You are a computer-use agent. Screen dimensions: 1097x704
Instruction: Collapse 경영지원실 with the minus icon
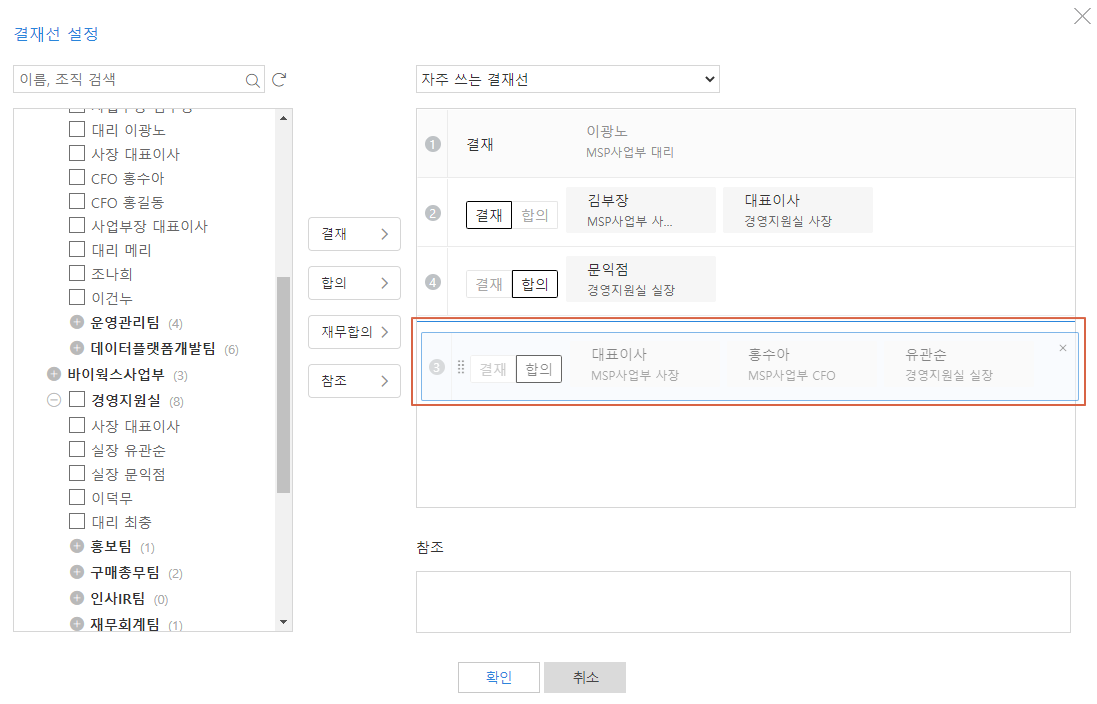[x=54, y=401]
